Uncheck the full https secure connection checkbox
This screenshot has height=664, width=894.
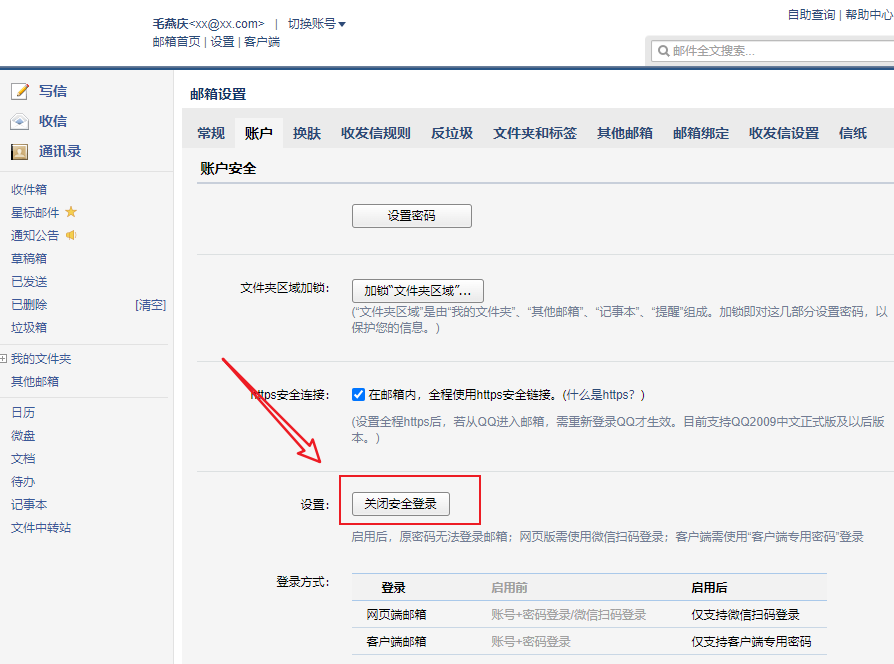359,394
